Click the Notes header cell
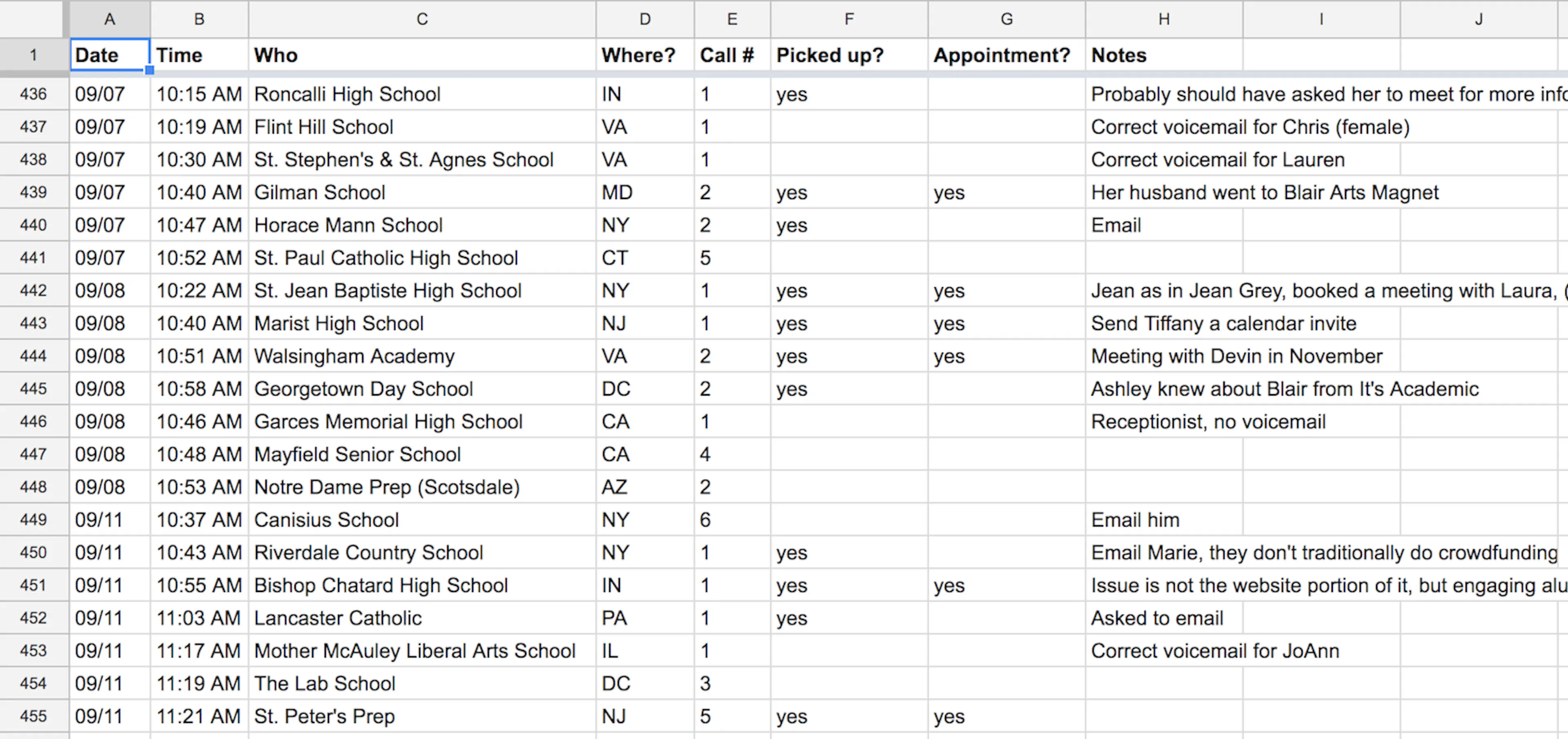Screen dimensions: 1568x739 point(1164,55)
